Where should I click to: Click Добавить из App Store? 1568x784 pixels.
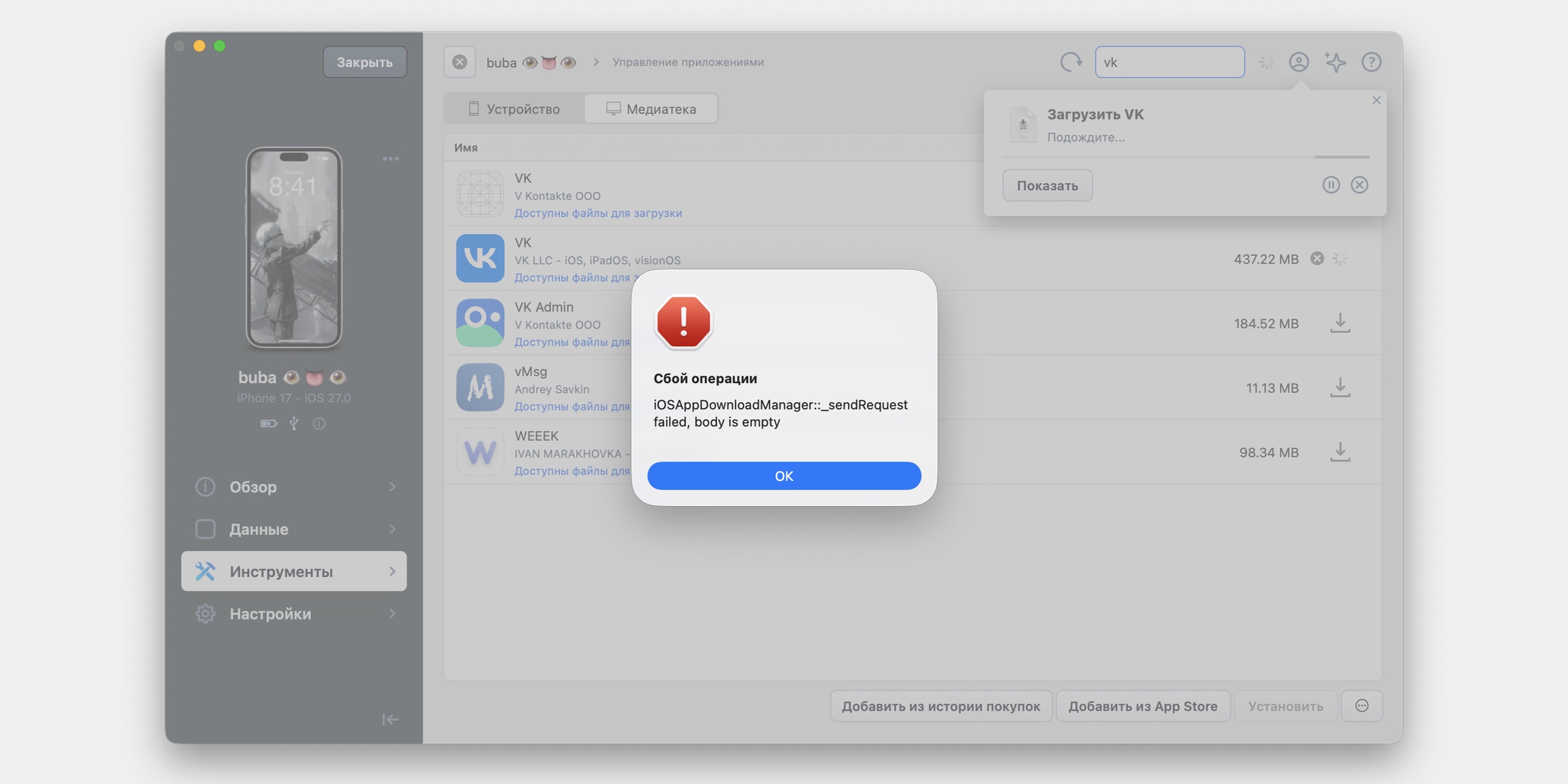[1143, 706]
